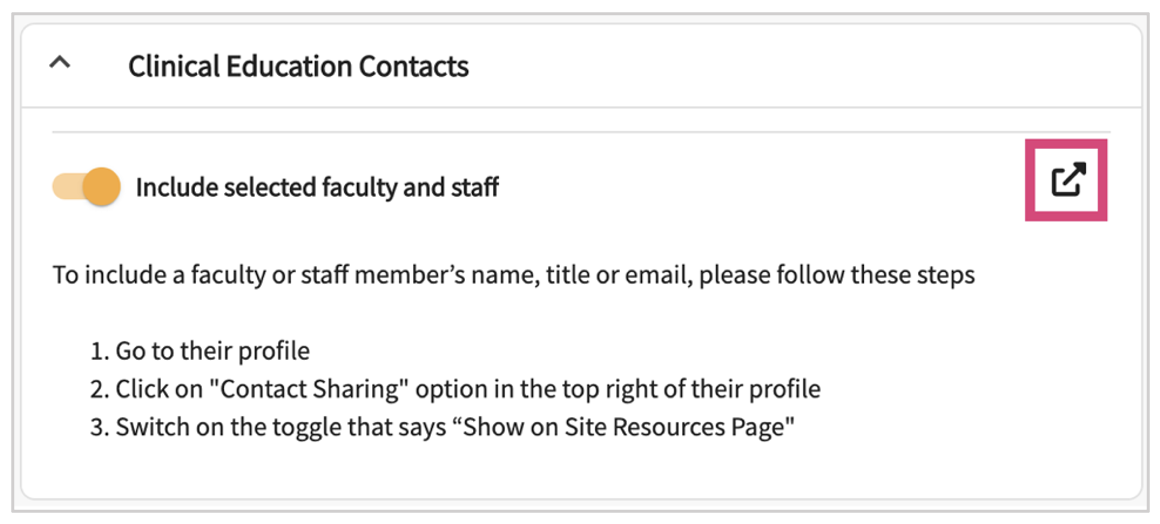Click the light orange toggle track

pyautogui.click(x=67, y=187)
